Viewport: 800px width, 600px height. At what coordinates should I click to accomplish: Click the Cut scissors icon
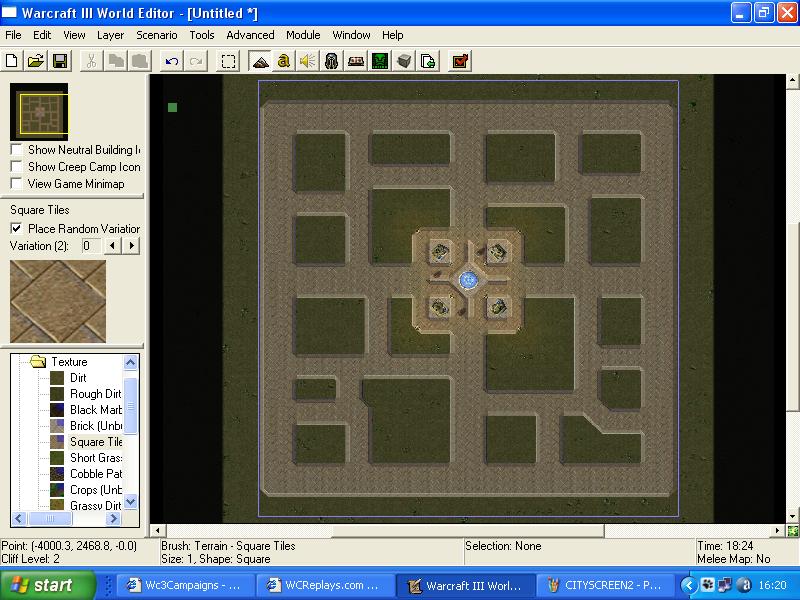coord(91,61)
